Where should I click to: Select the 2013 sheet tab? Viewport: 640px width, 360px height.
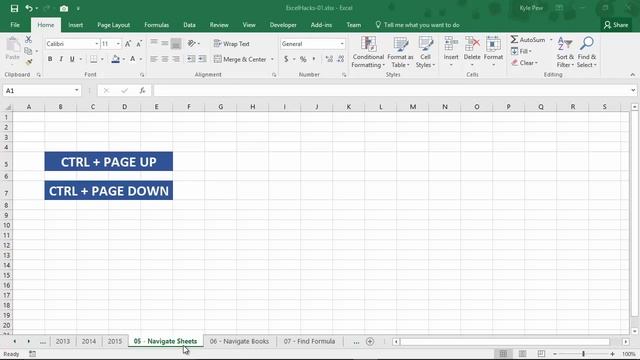point(63,341)
